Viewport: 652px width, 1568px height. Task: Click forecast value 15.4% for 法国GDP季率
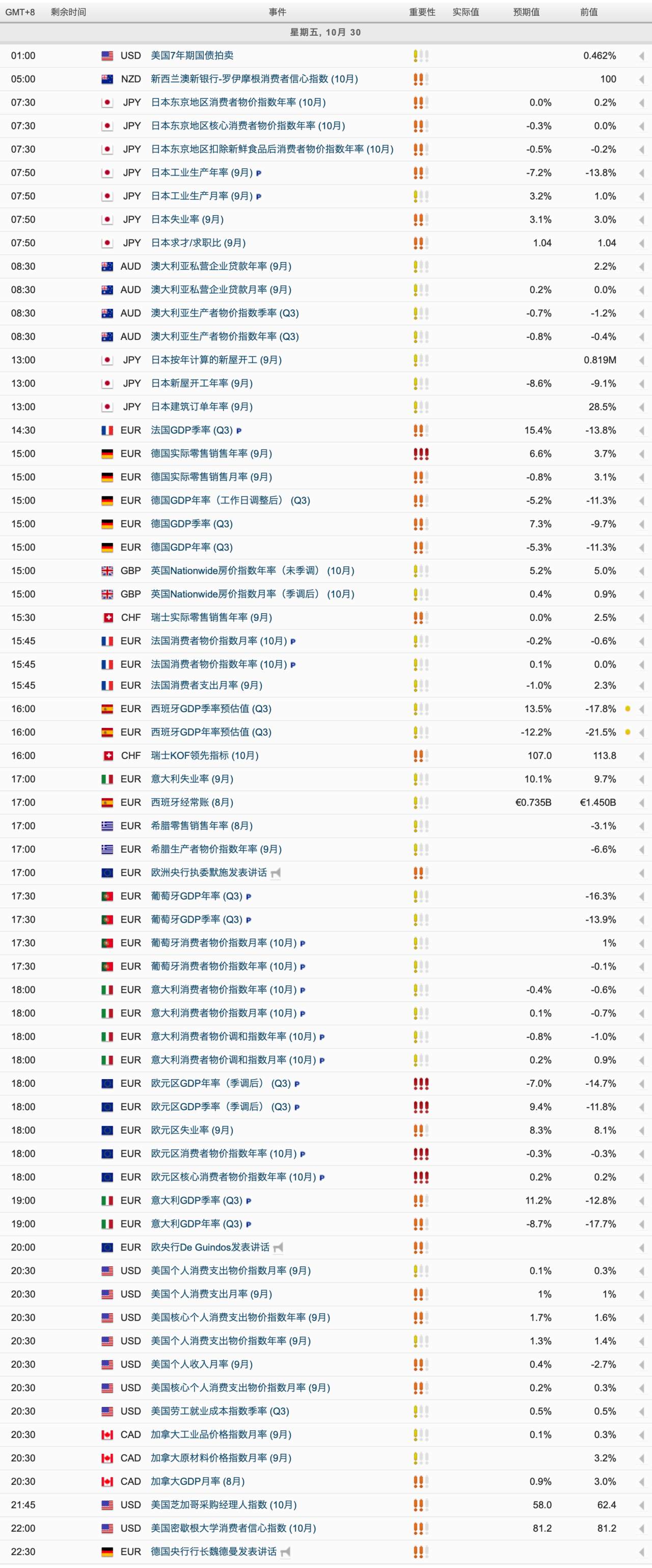point(538,430)
